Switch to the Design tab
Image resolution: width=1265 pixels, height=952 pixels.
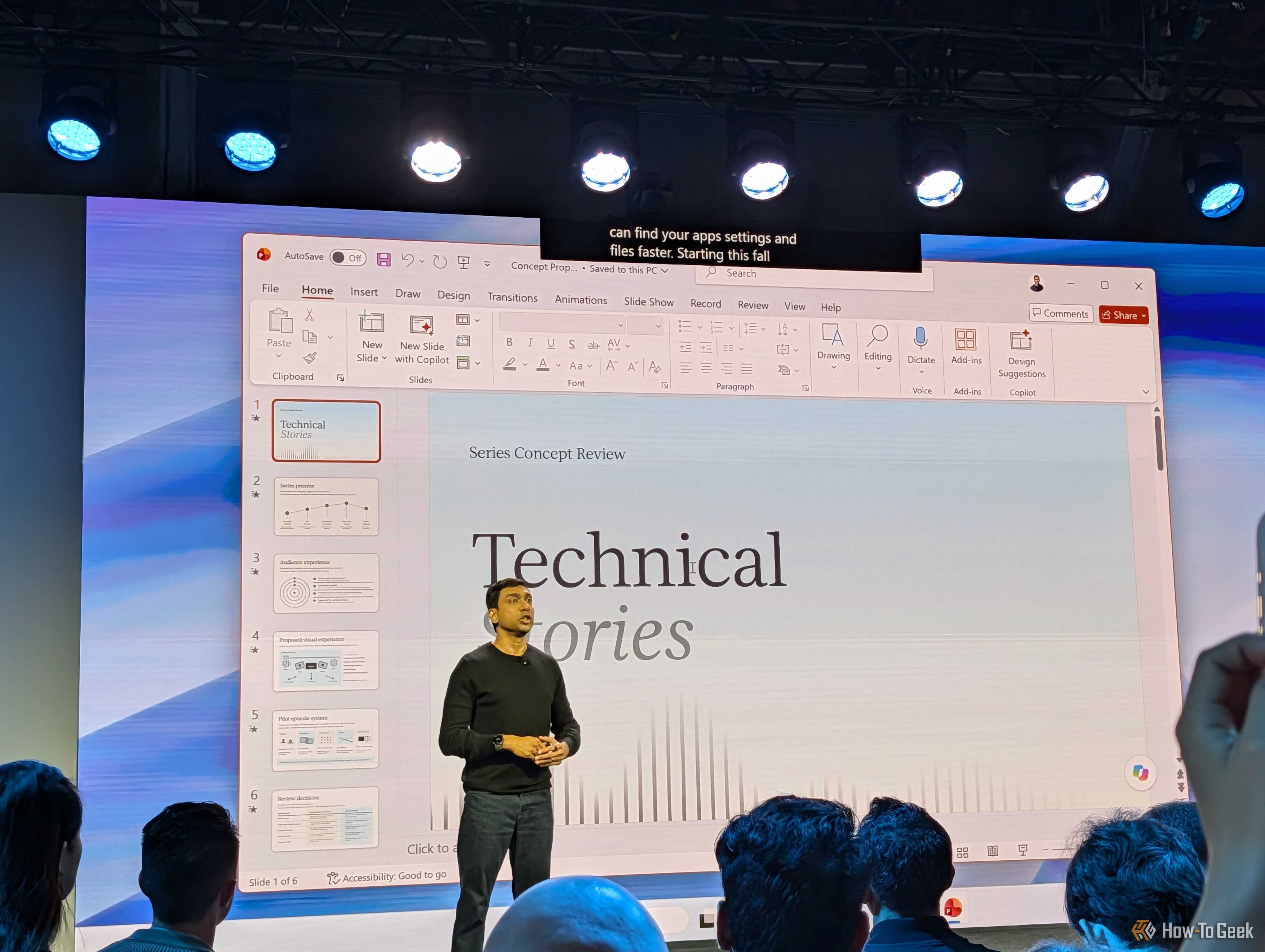tap(454, 295)
